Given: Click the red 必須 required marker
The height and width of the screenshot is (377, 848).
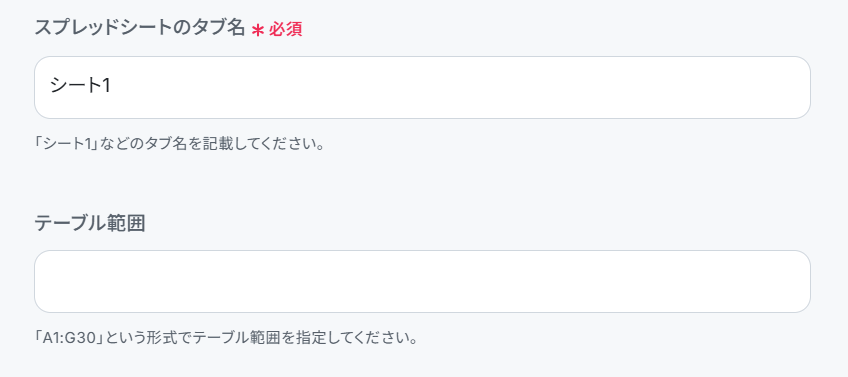Looking at the screenshot, I should (285, 30).
